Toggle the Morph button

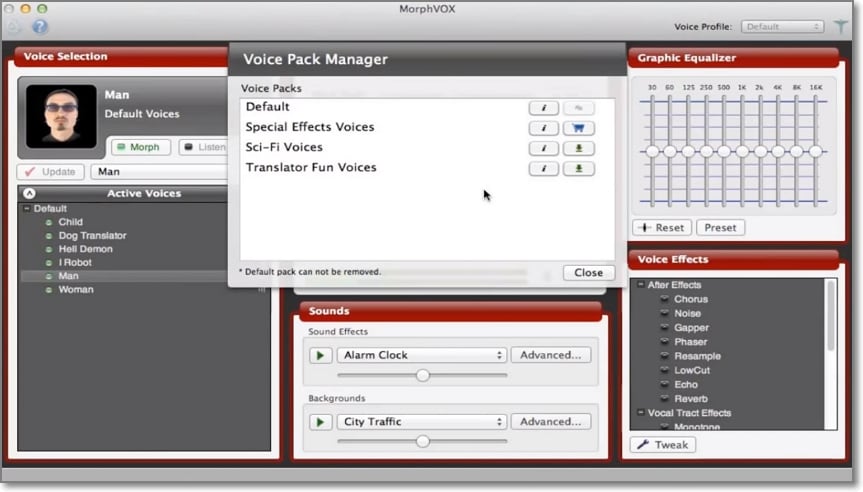click(x=141, y=147)
